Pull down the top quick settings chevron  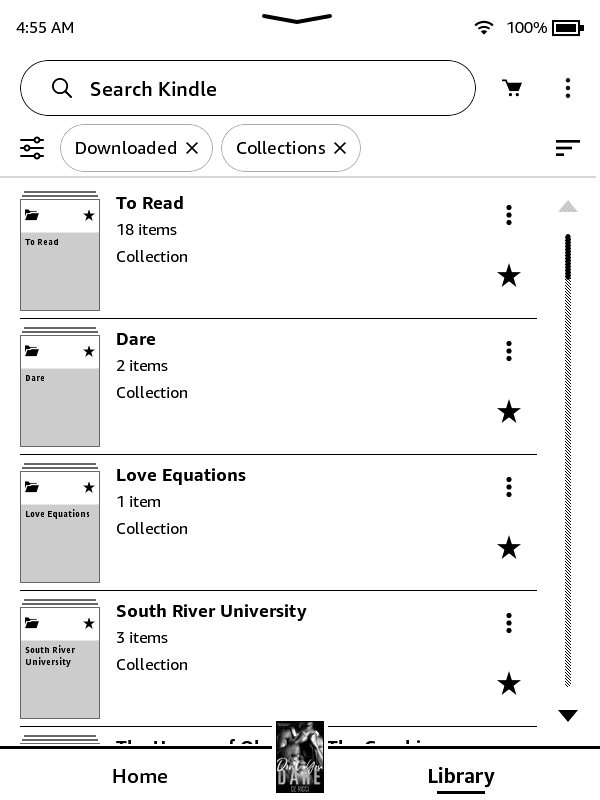click(x=297, y=18)
